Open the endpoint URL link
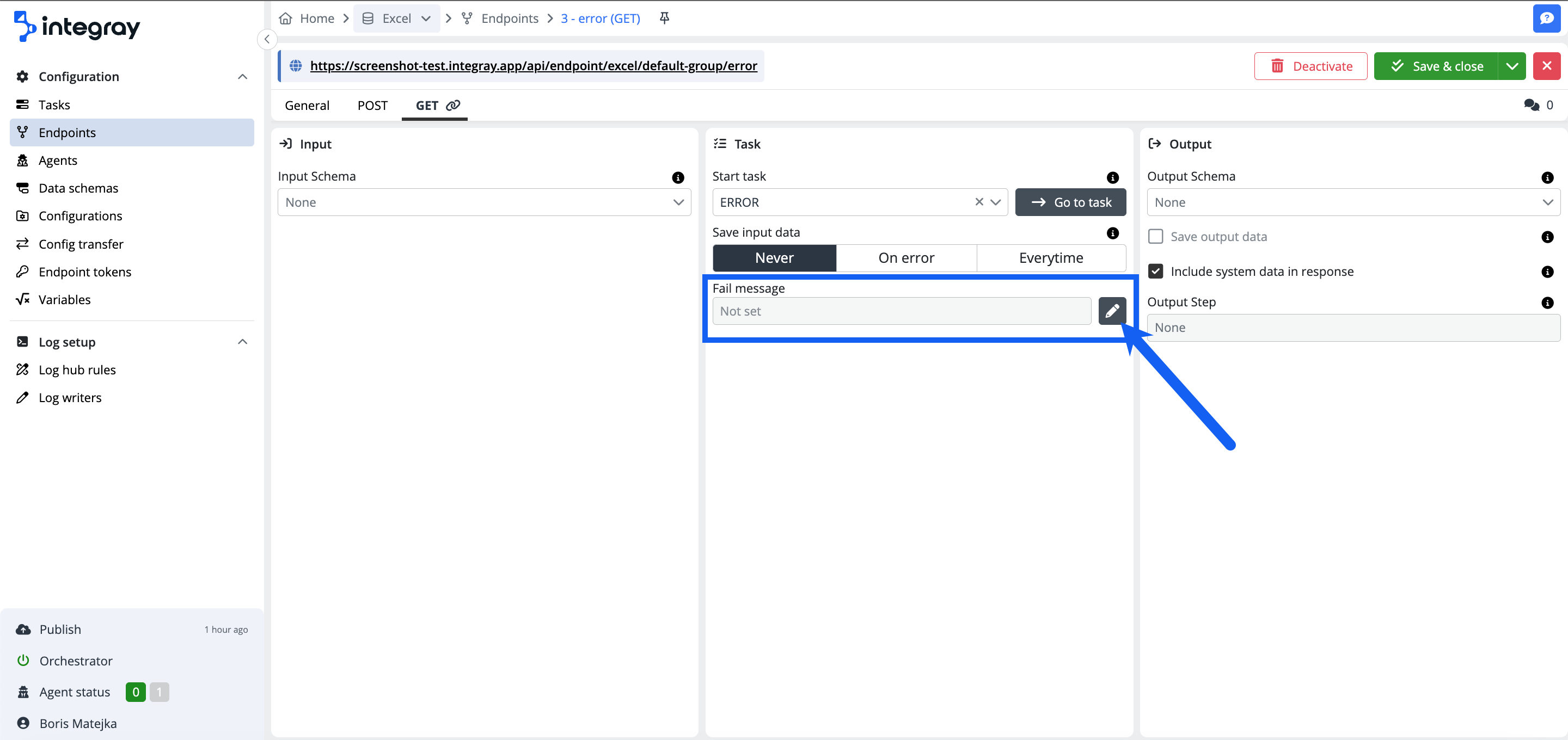Image resolution: width=1568 pixels, height=740 pixels. 533,66
